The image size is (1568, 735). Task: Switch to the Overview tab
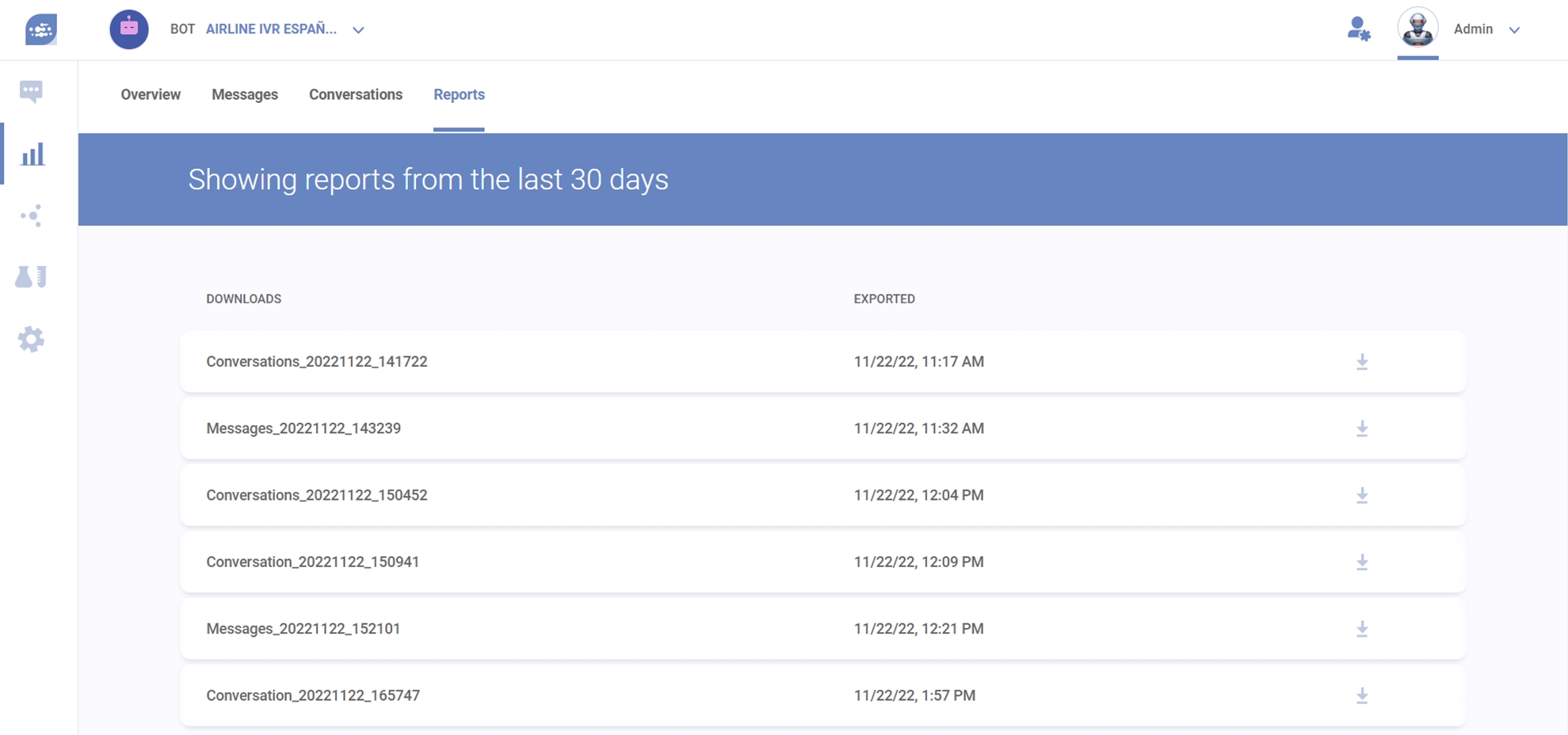[151, 94]
